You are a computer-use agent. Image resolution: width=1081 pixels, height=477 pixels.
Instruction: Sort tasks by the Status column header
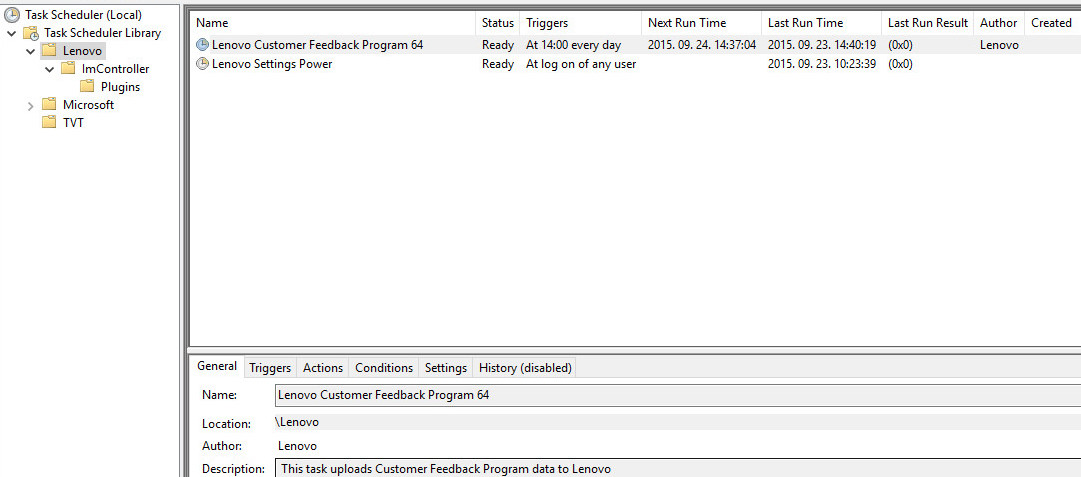[x=498, y=23]
